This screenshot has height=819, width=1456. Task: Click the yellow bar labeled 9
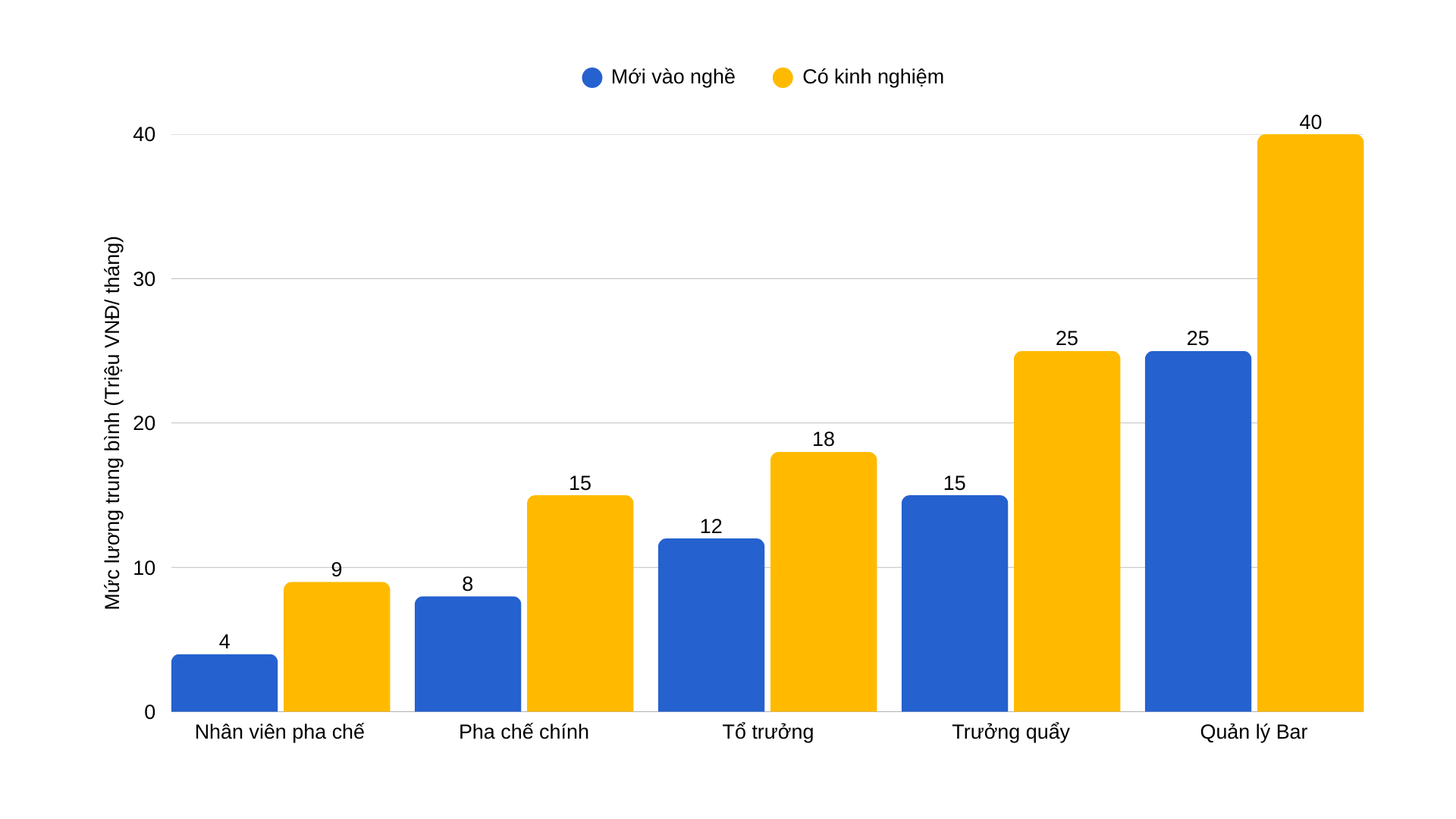tap(337, 647)
